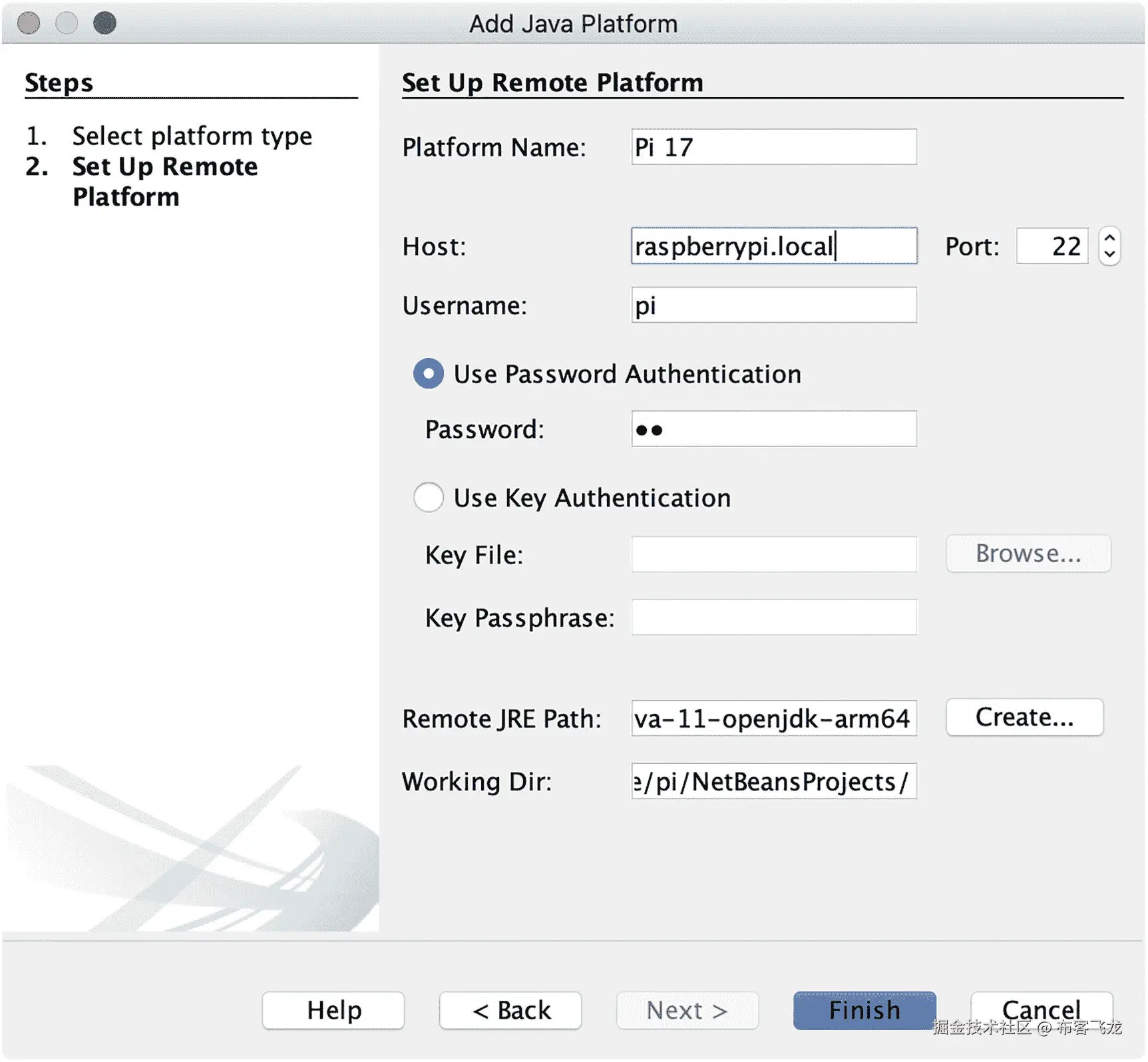Click the Key File path field

[773, 554]
